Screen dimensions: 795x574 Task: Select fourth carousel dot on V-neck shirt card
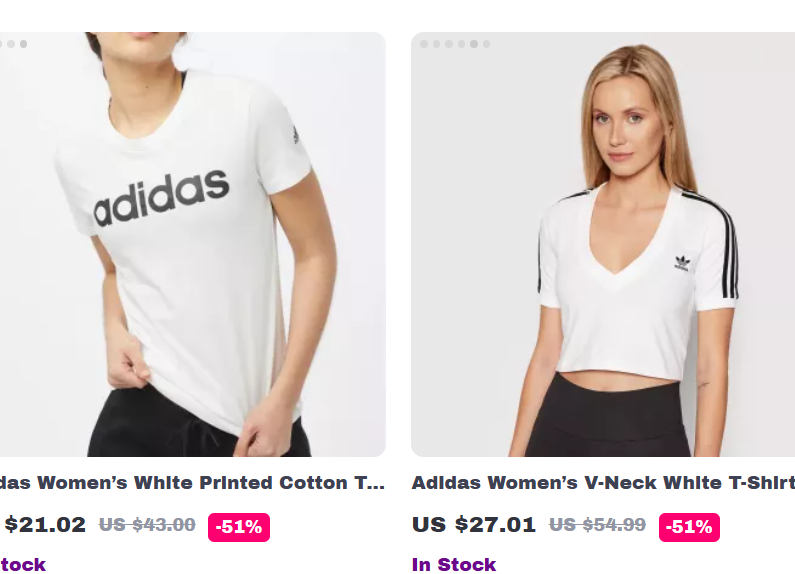click(x=462, y=44)
